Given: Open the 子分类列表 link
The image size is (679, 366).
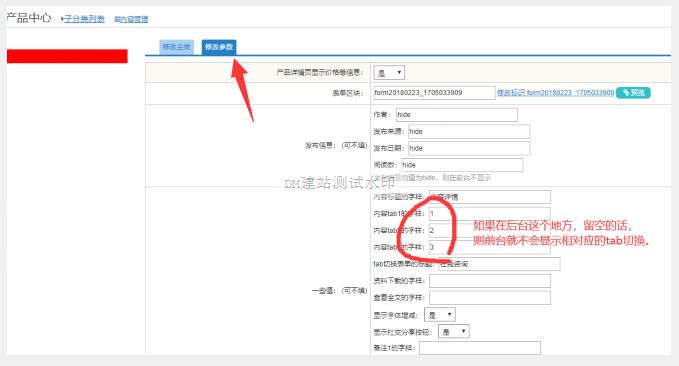Looking at the screenshot, I should (84, 19).
